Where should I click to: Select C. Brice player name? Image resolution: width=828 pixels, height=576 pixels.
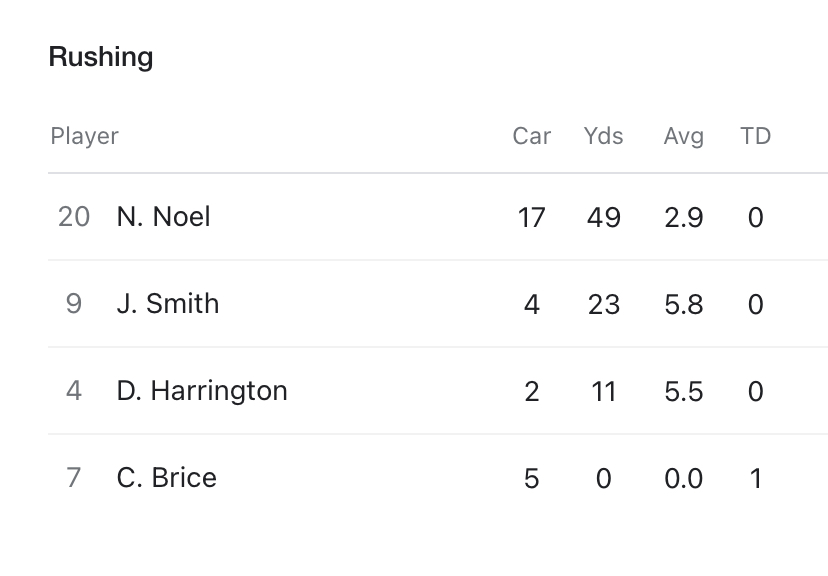(x=166, y=477)
